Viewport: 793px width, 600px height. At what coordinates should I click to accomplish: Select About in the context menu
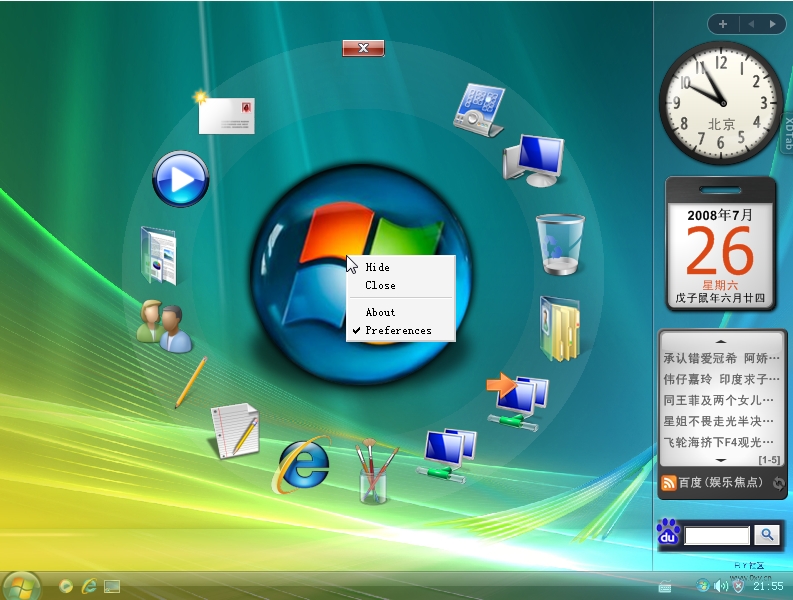tap(380, 312)
